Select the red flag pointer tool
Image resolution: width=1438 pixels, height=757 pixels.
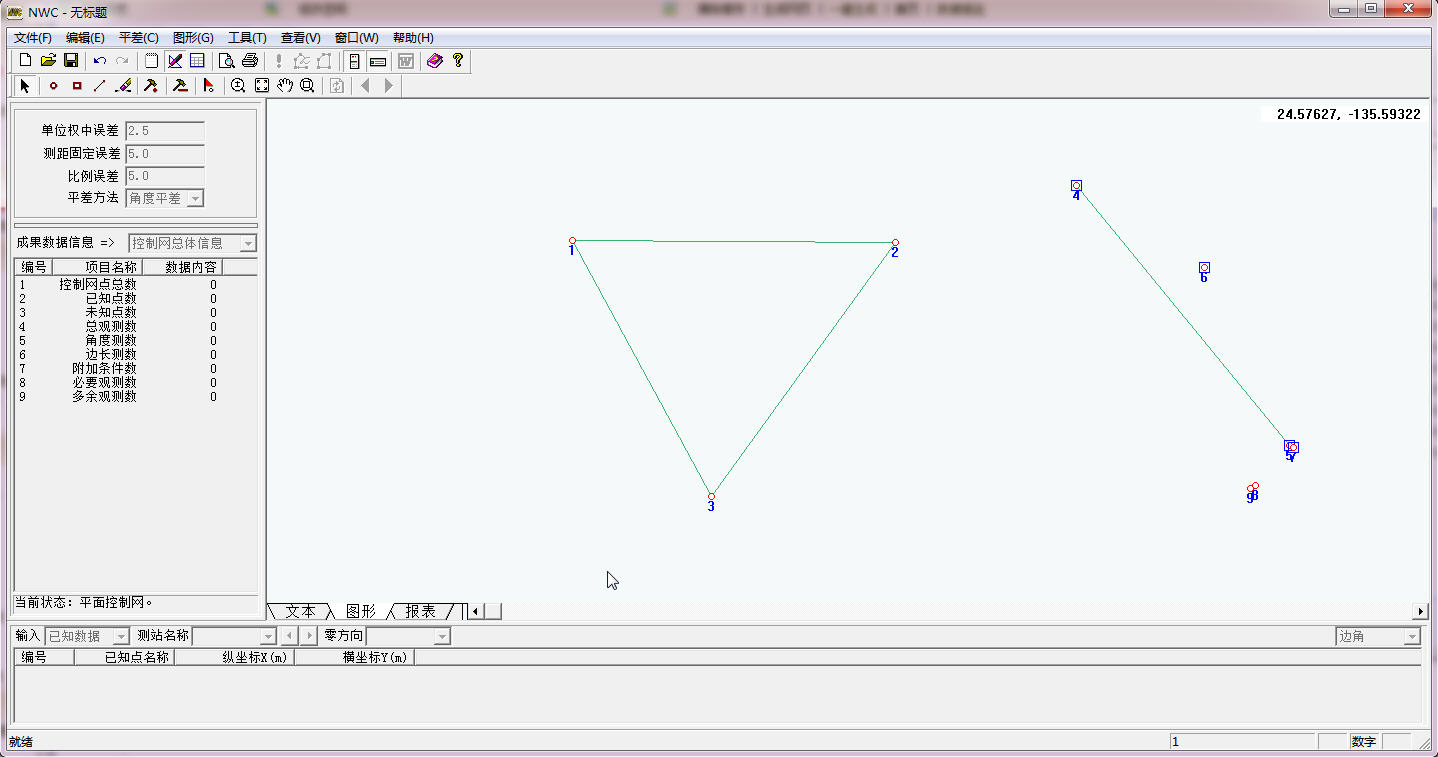tap(209, 86)
